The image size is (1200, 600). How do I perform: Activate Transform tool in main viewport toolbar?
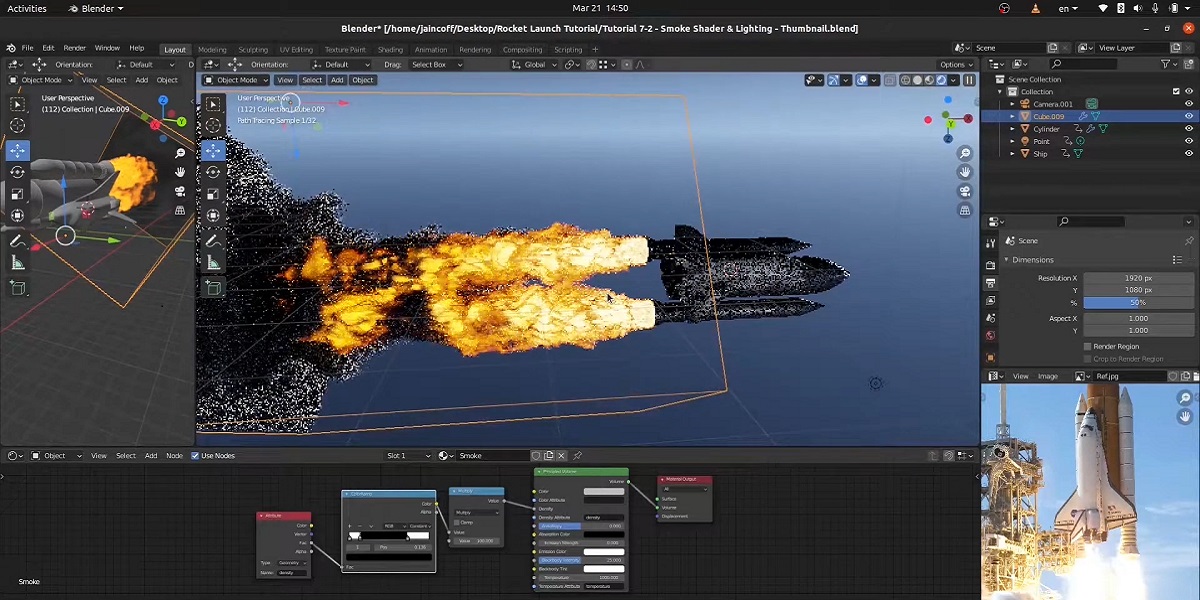pos(213,217)
